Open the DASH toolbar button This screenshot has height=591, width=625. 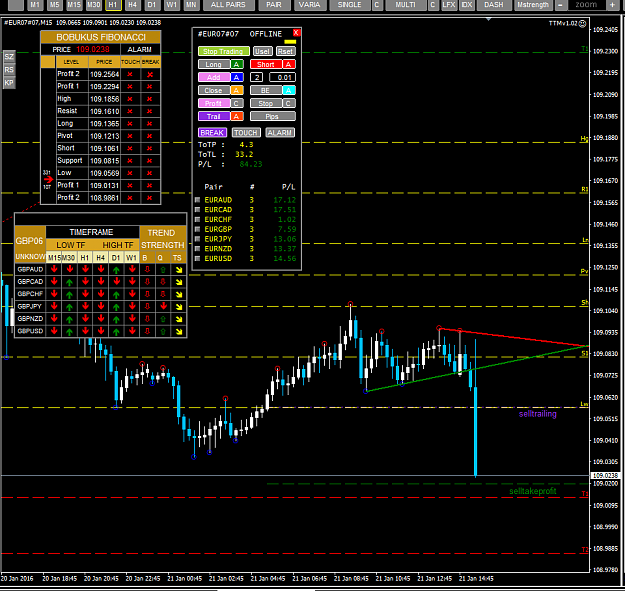point(493,5)
